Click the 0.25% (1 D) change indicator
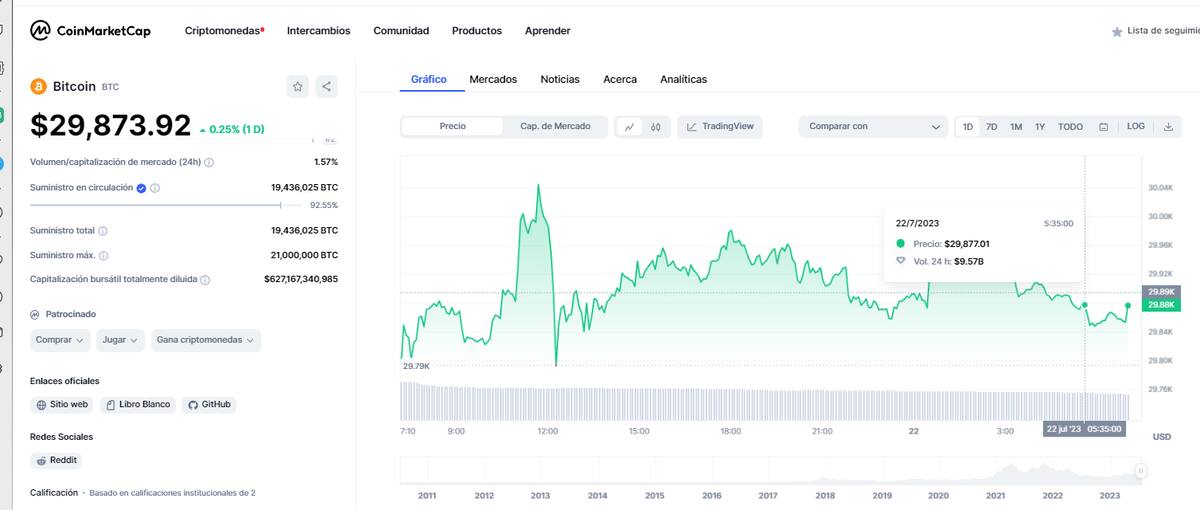 pos(232,130)
